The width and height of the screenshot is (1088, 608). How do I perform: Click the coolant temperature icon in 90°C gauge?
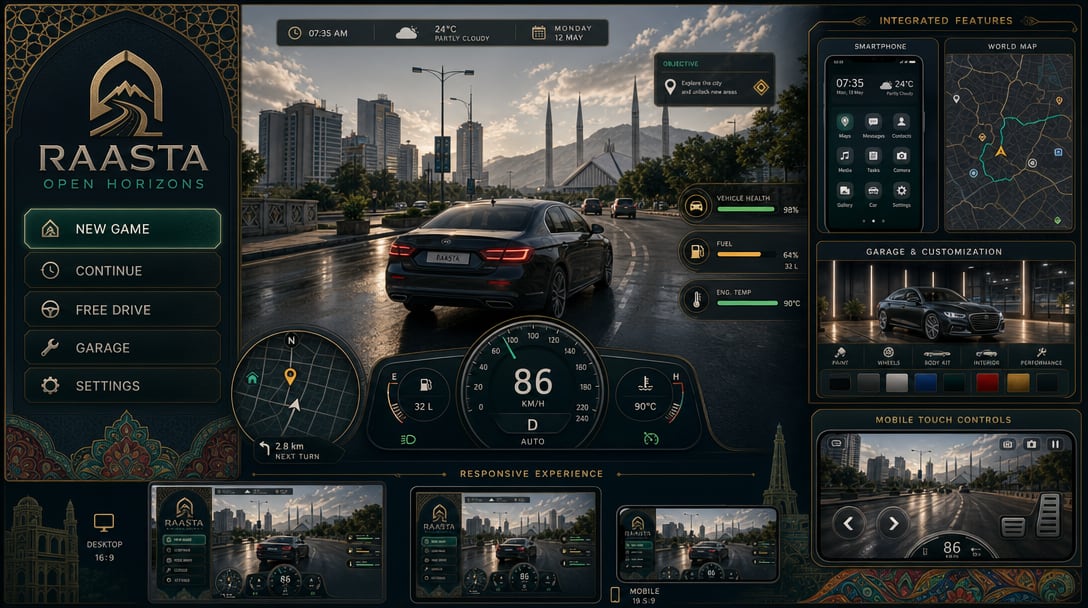(645, 383)
